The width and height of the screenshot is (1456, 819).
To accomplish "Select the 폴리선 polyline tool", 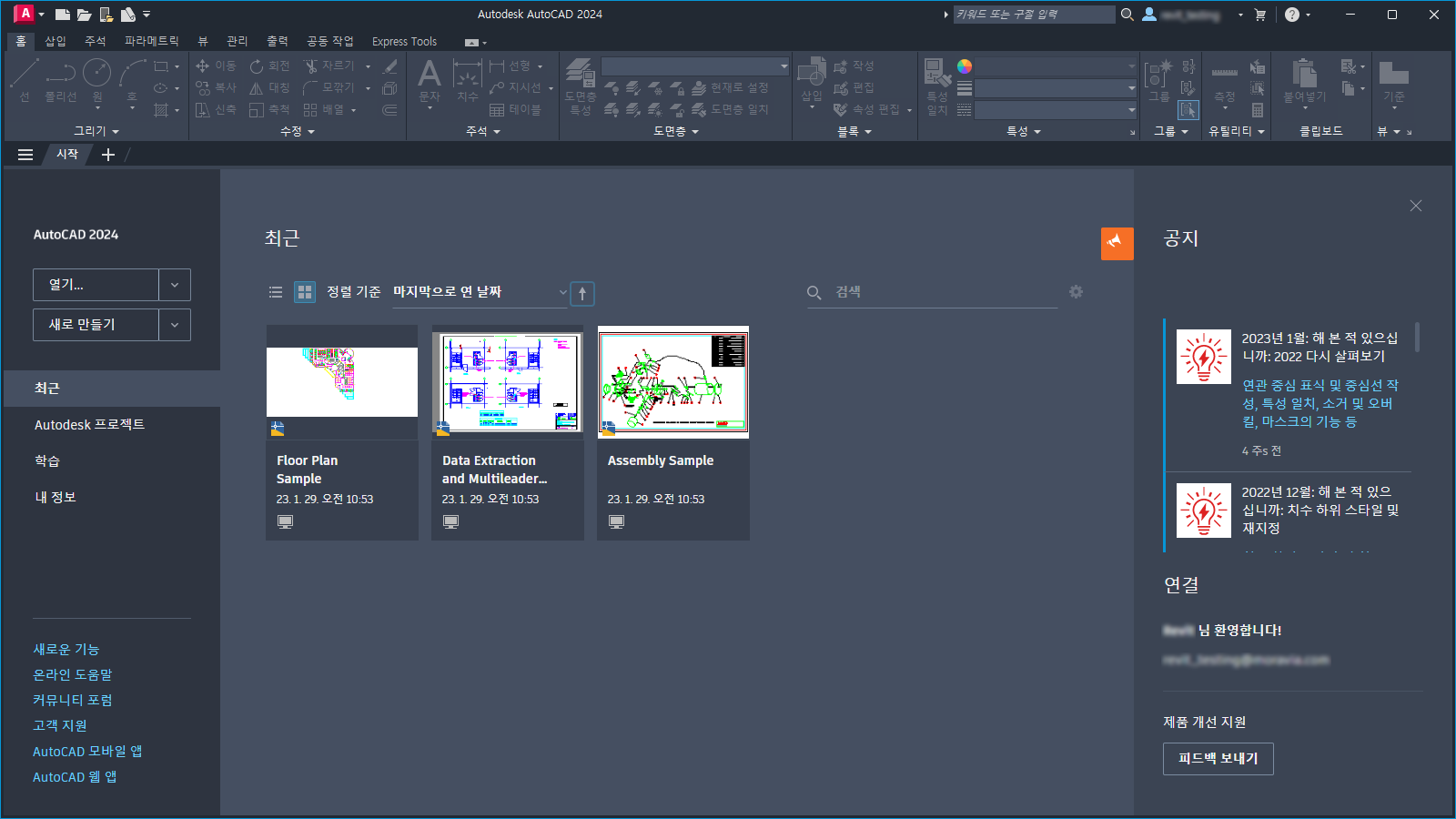I will pos(61,80).
